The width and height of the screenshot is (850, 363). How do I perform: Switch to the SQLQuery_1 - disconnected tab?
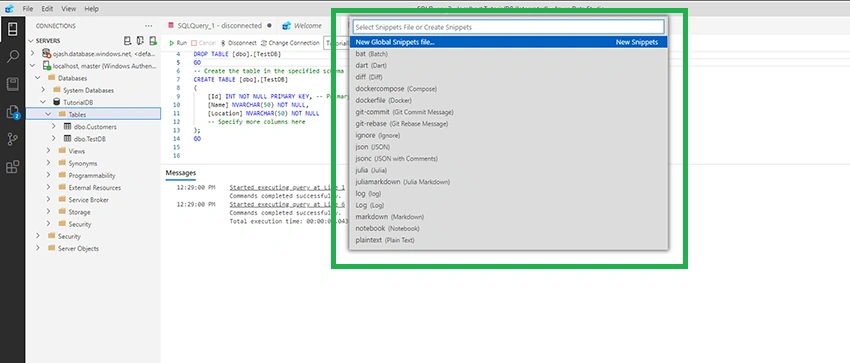coord(219,25)
